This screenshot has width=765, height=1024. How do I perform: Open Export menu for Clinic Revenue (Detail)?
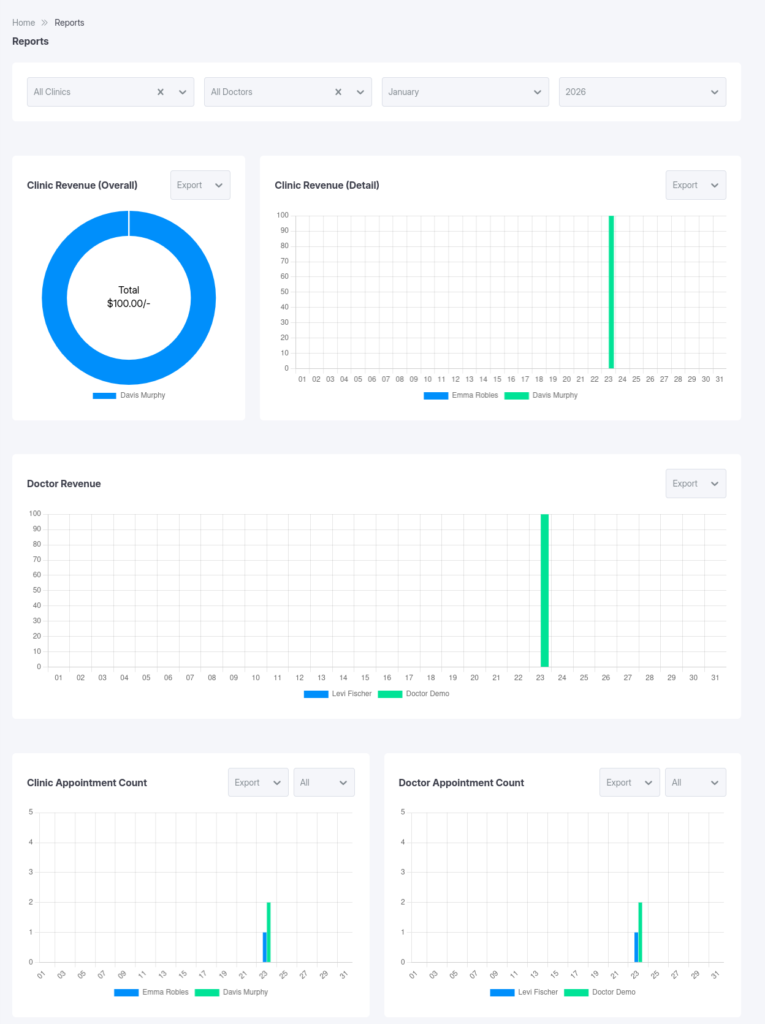[695, 185]
